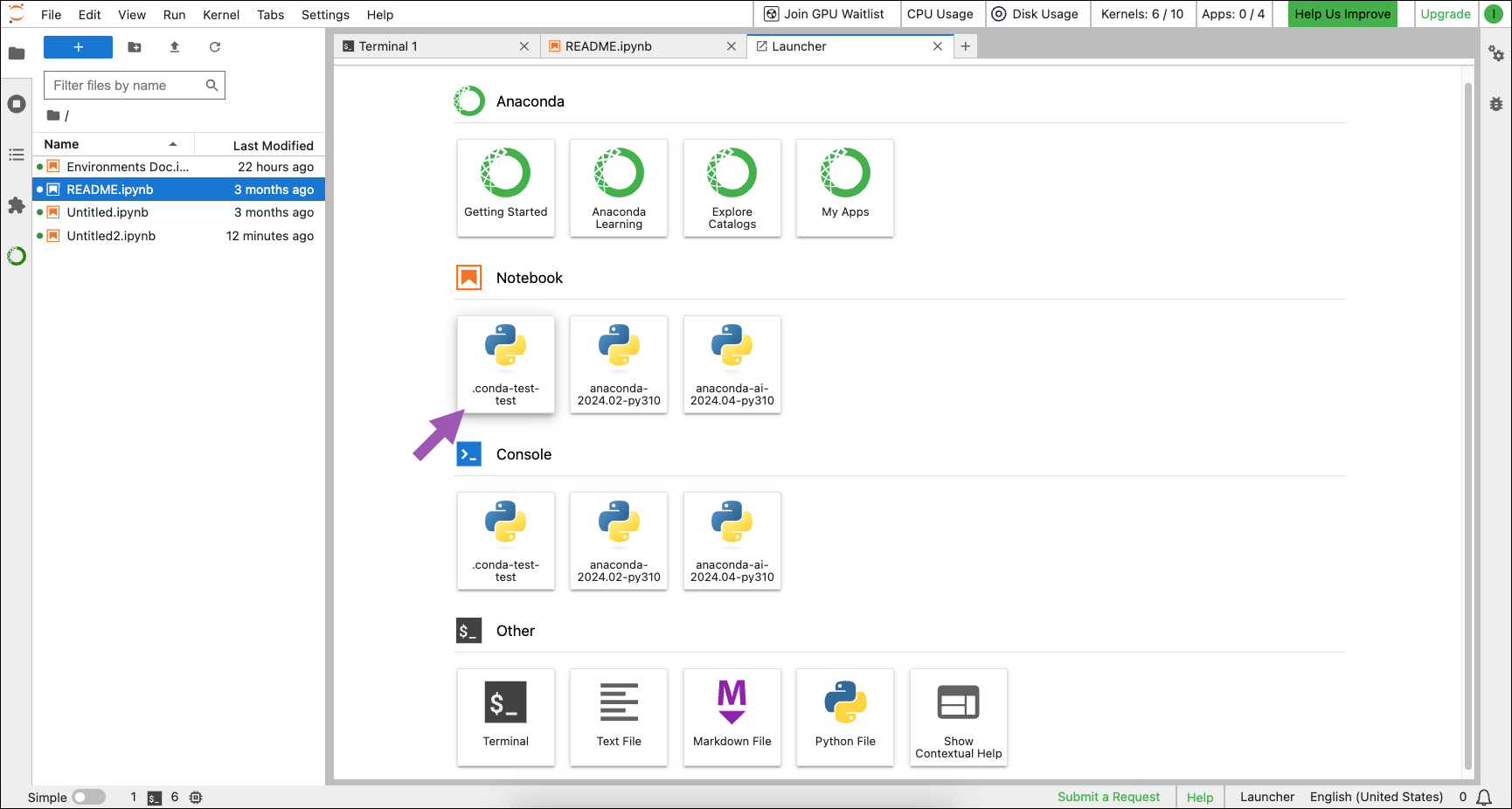Click English (United States) language status
Viewport: 1512px width, 809px height.
(1377, 797)
